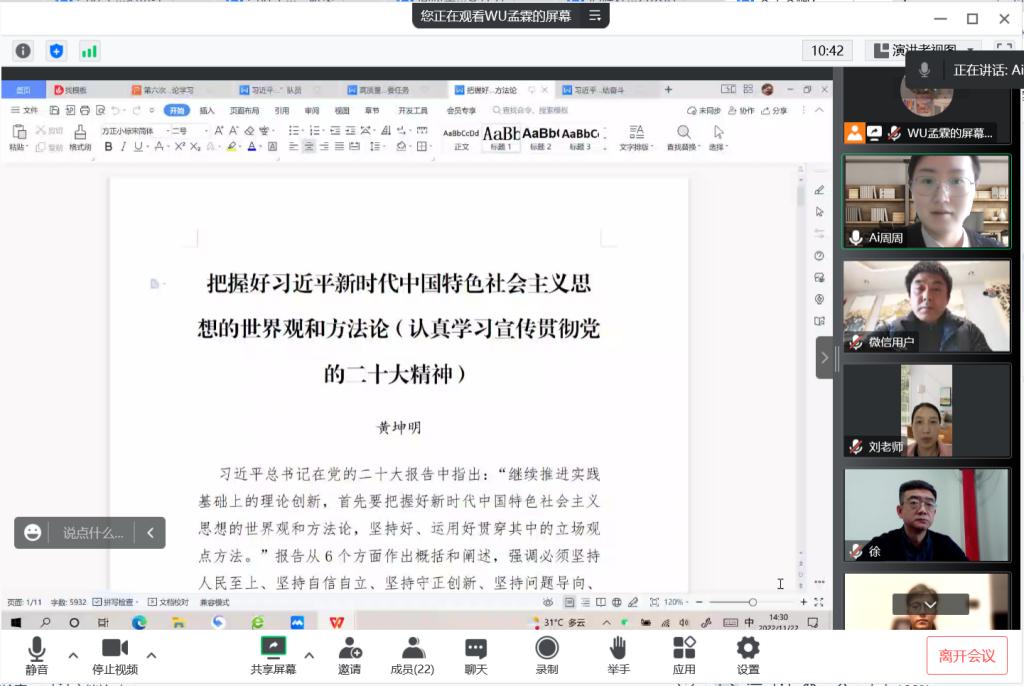Open the 成员(22) participants list
The image size is (1024, 686).
[x=412, y=655]
